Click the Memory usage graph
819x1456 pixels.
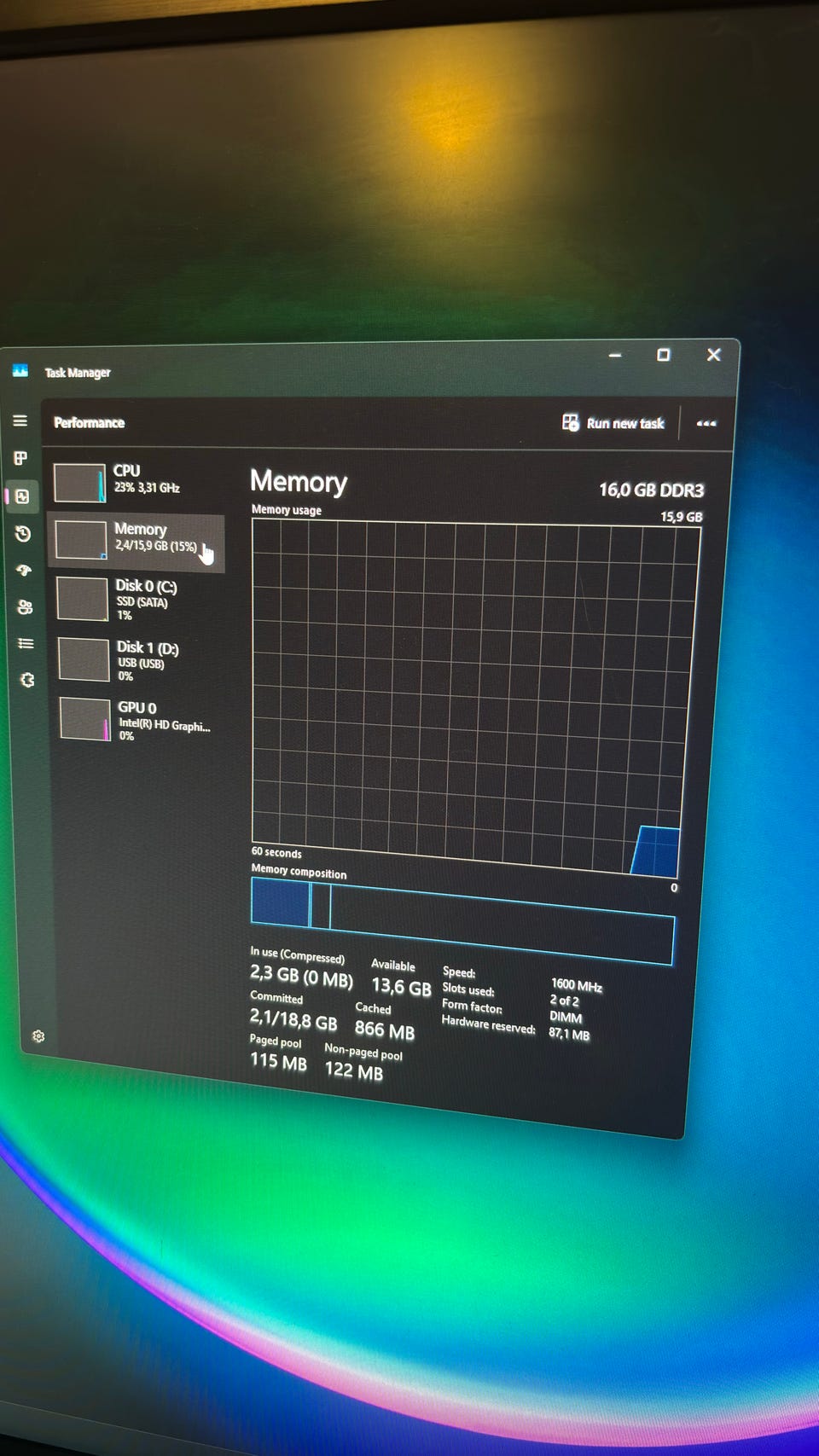point(474,698)
